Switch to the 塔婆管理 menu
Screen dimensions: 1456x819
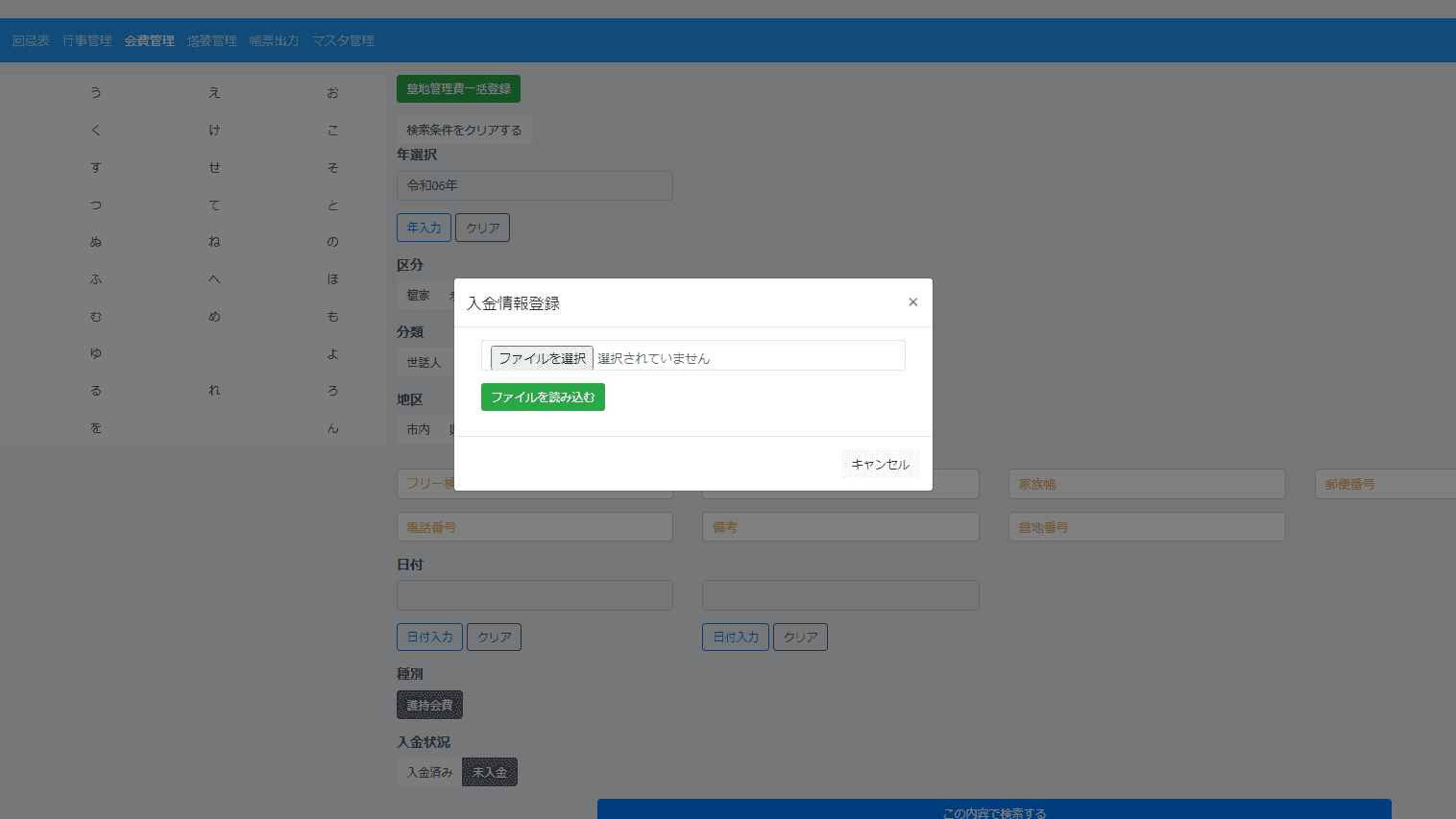(x=212, y=40)
